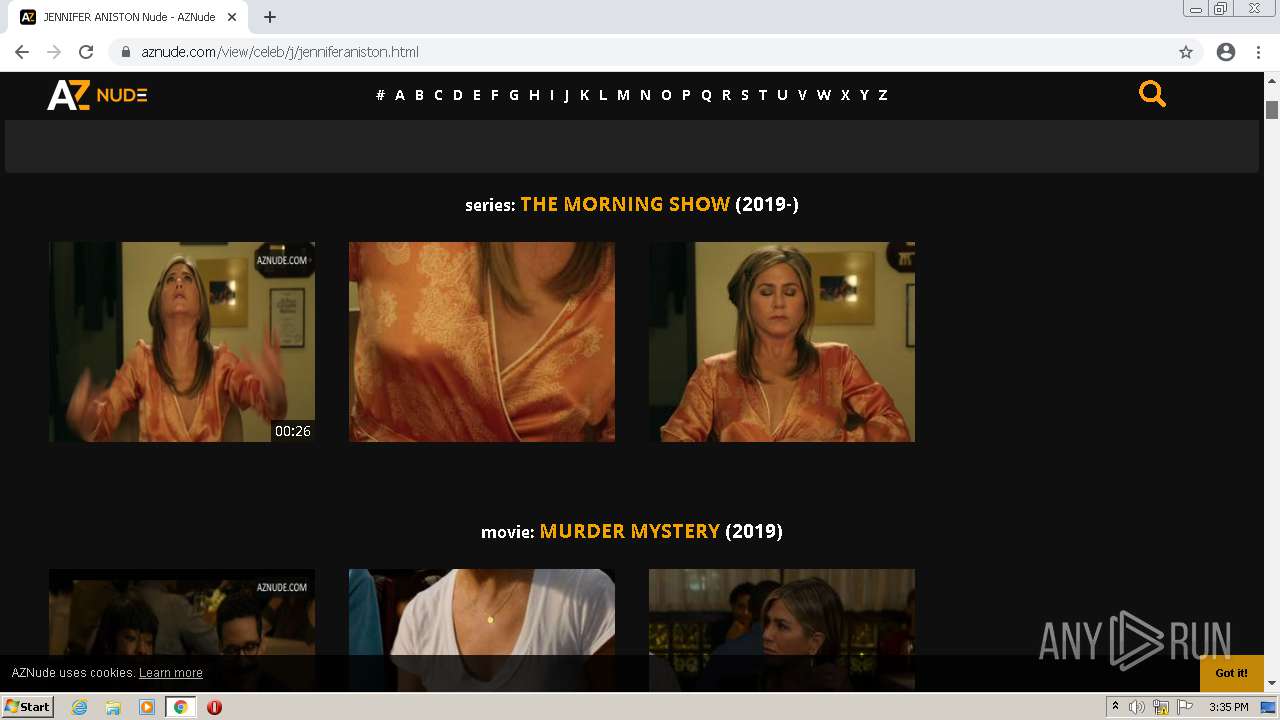This screenshot has height=720, width=1280.
Task: Bookmark this page with the star icon
Action: coord(1186,52)
